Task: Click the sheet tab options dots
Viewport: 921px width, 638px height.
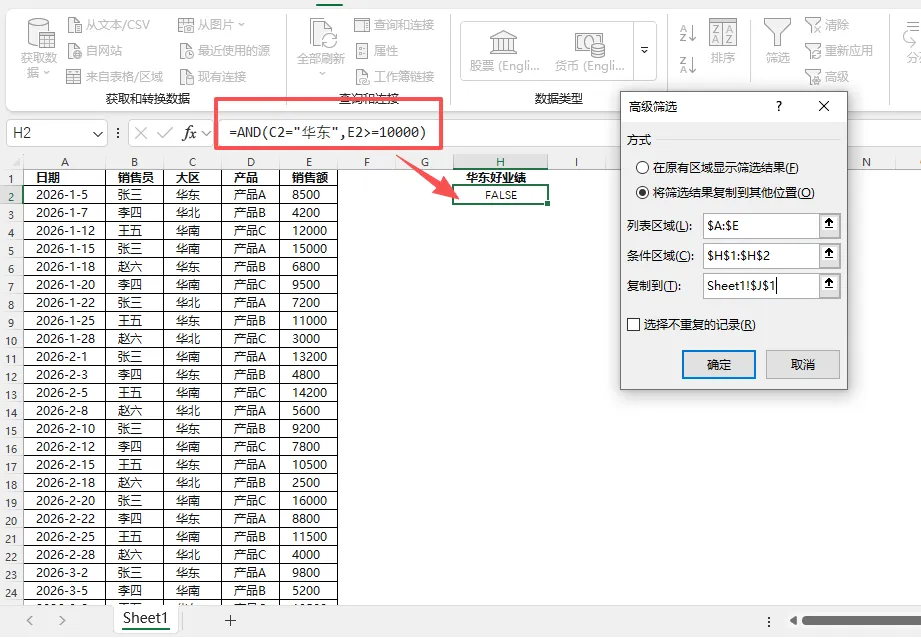Action: click(769, 621)
